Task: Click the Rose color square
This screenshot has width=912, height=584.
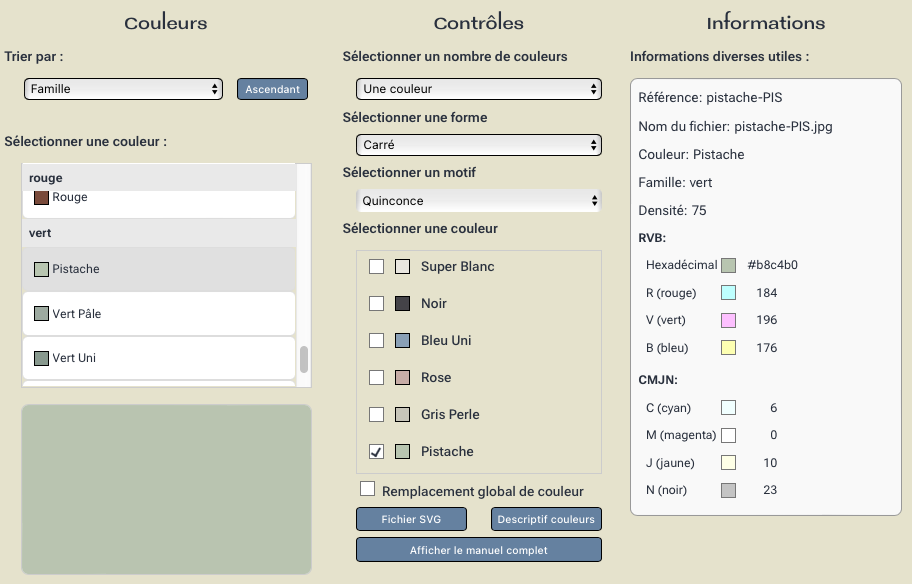Action: tap(403, 378)
